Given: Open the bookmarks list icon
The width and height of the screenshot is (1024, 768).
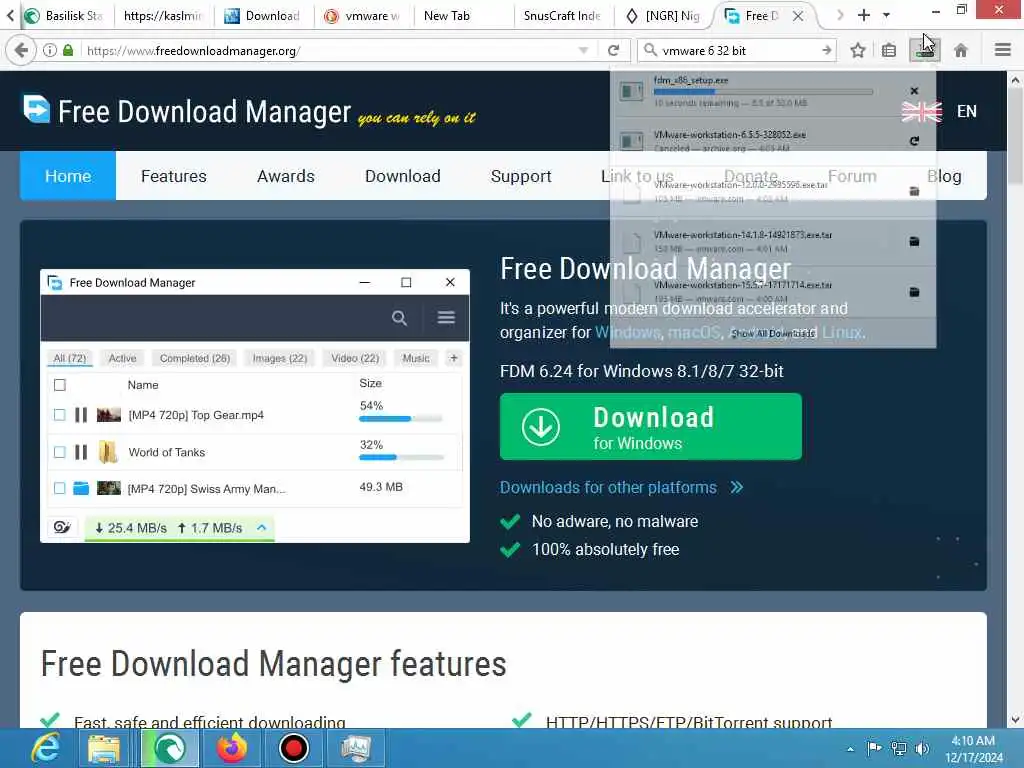Looking at the screenshot, I should (889, 50).
